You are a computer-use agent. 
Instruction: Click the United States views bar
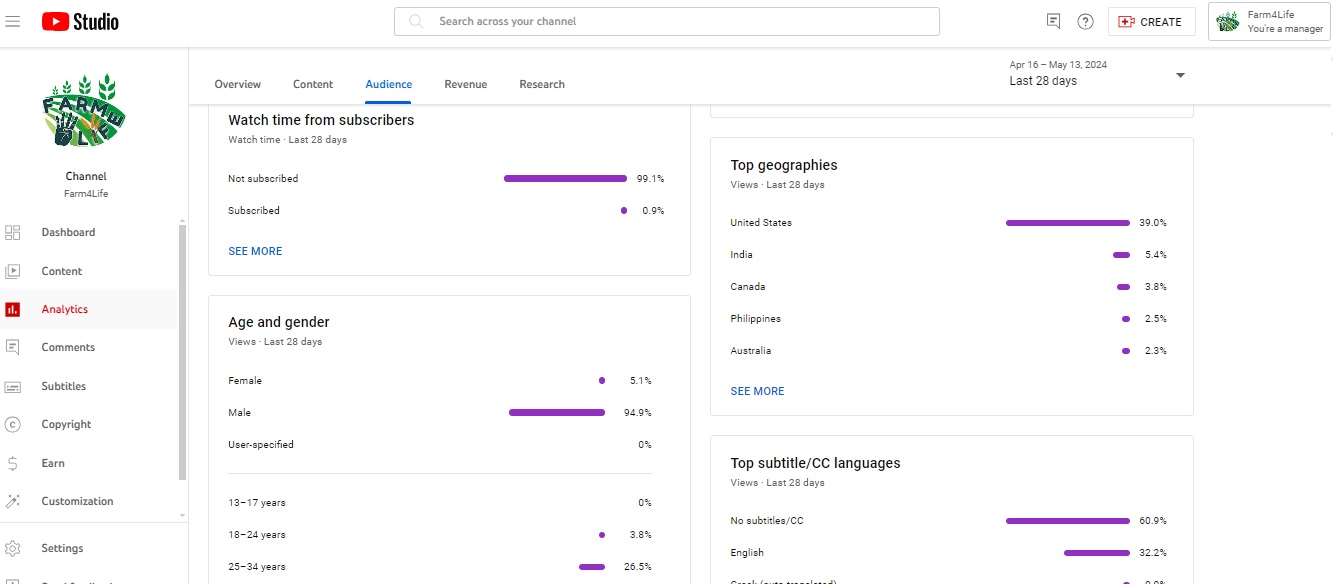coord(1067,223)
